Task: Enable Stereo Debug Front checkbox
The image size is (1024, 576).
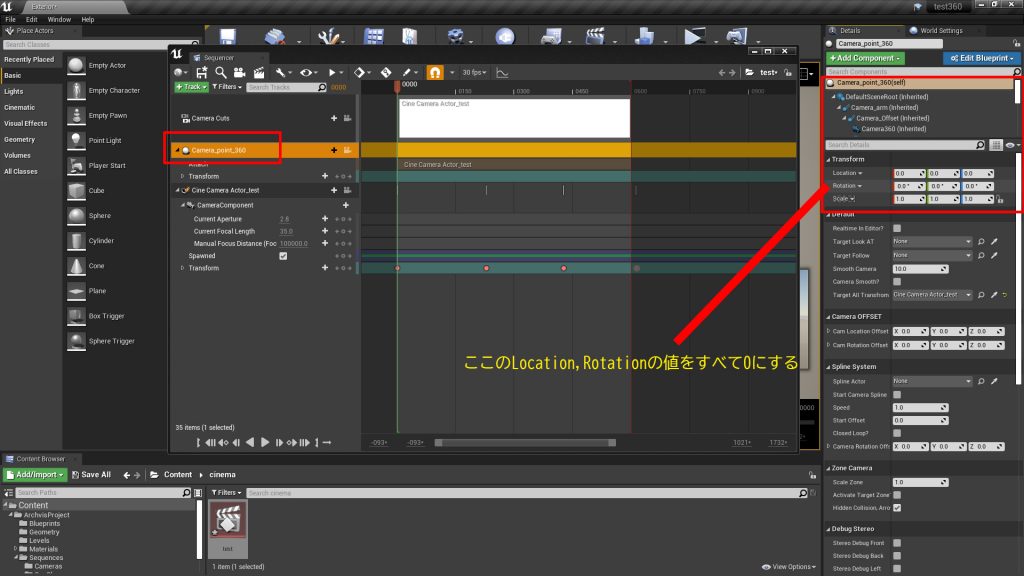Action: point(897,543)
